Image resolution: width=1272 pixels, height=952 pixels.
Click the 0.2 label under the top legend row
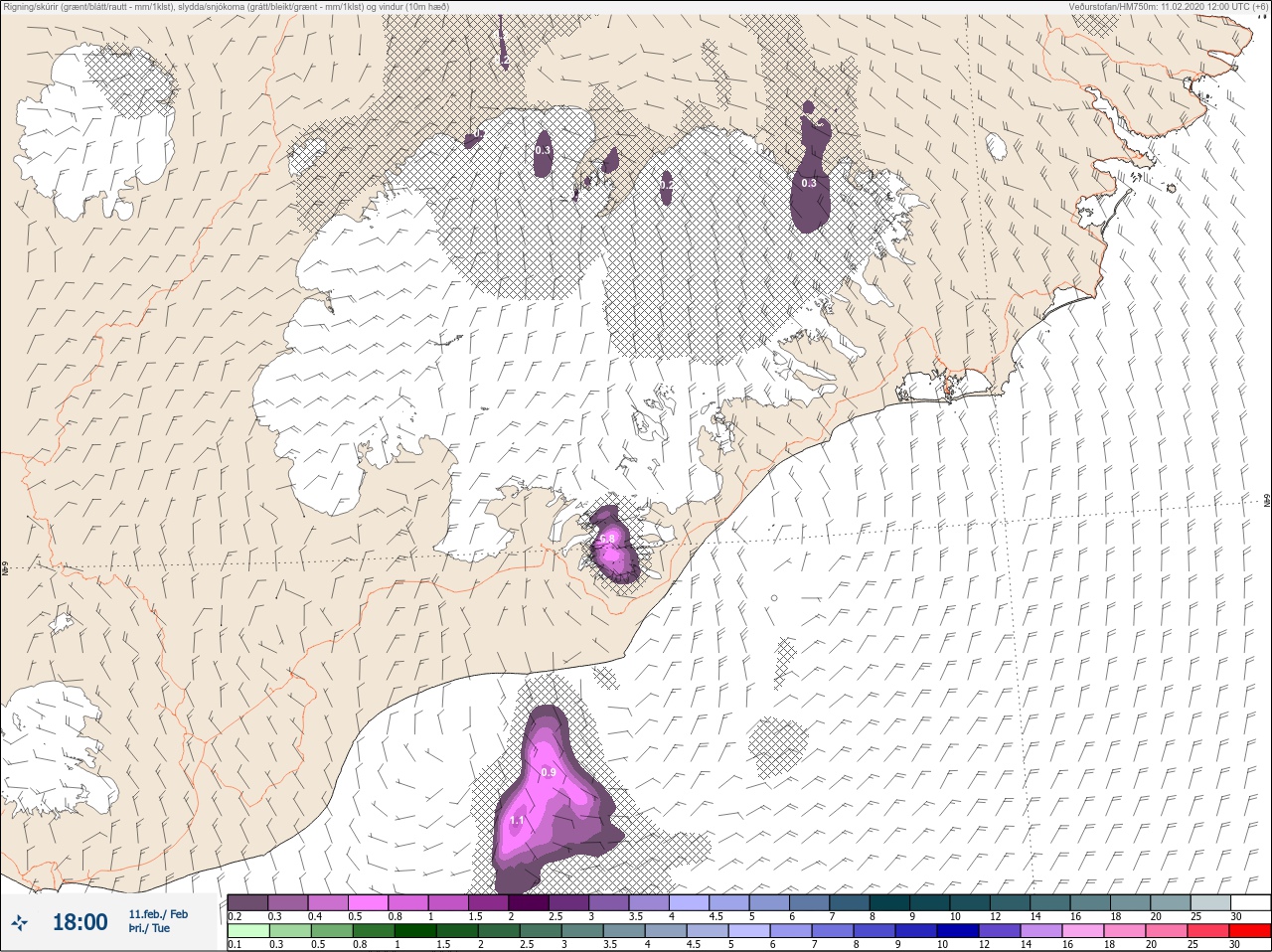click(235, 916)
